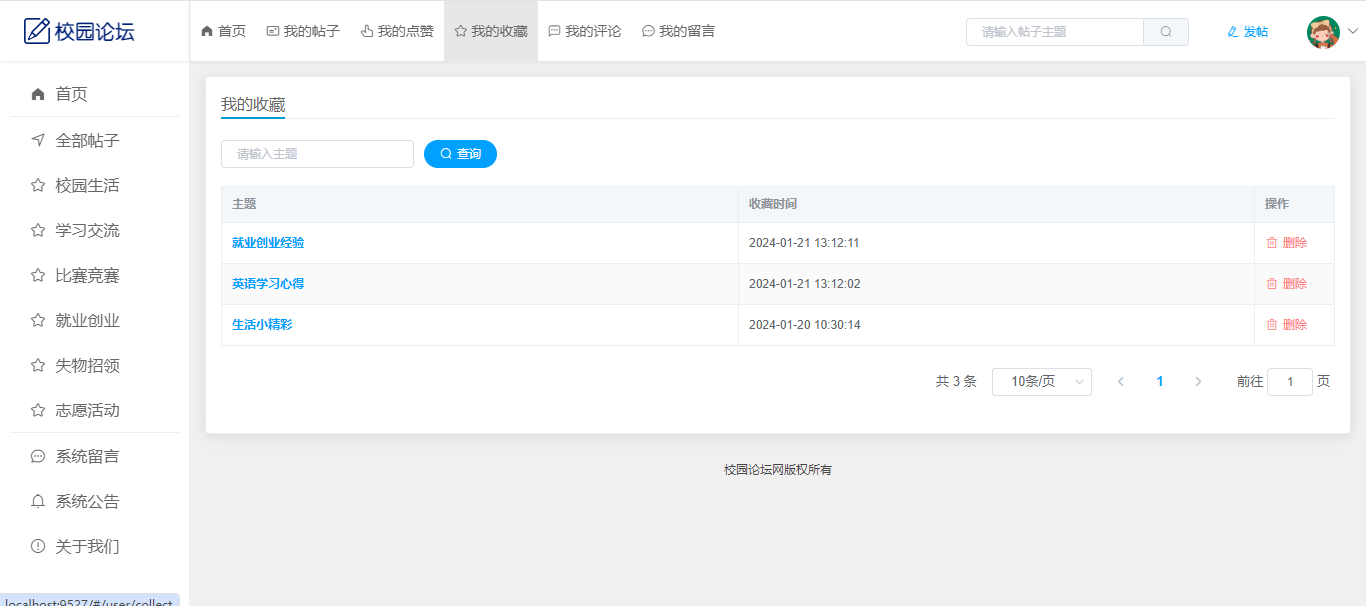Open 系统公告 with the bell icon
Screen dimensions: 1366x606
click(38, 502)
